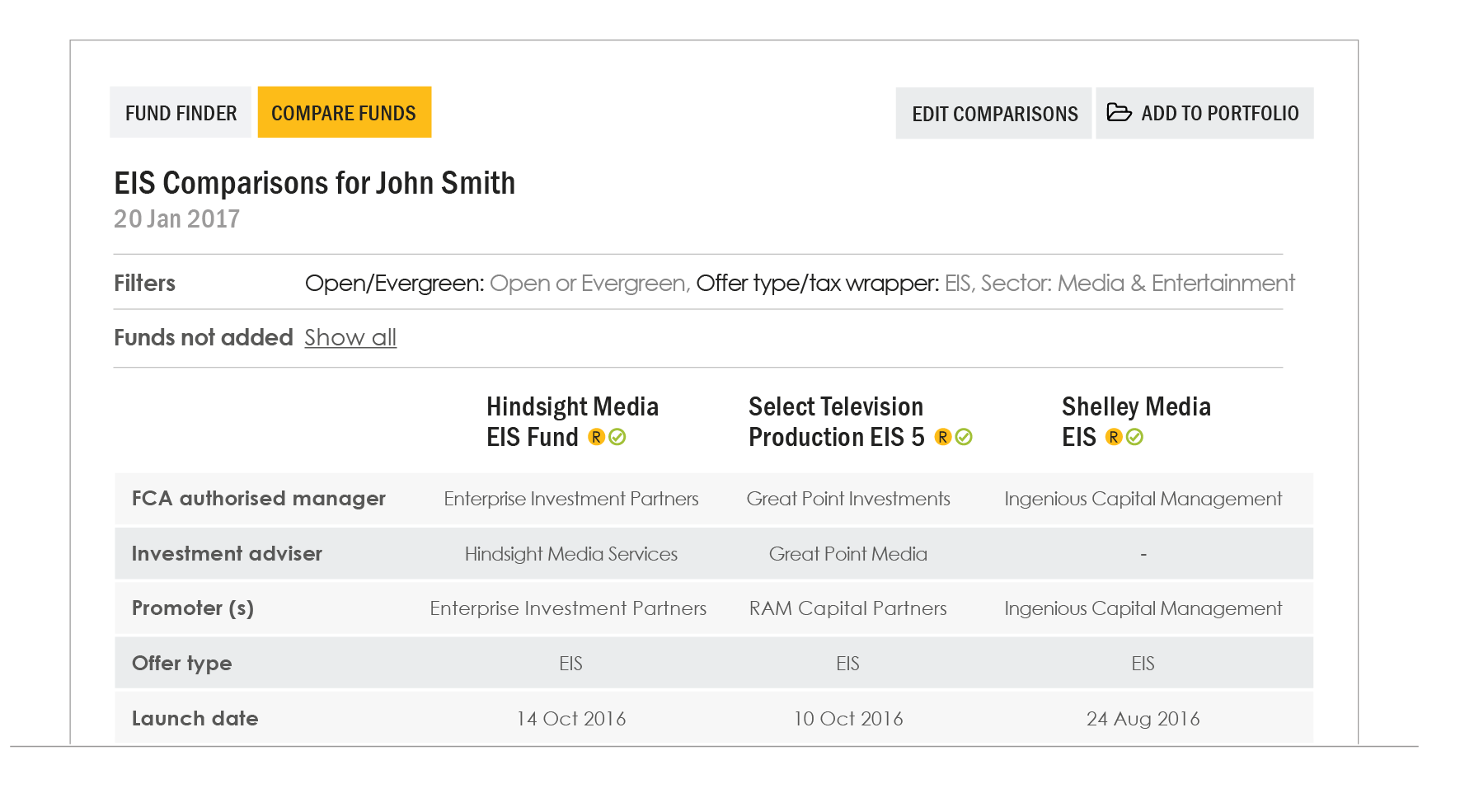Switch to the Compare Funds tab

pos(344,113)
